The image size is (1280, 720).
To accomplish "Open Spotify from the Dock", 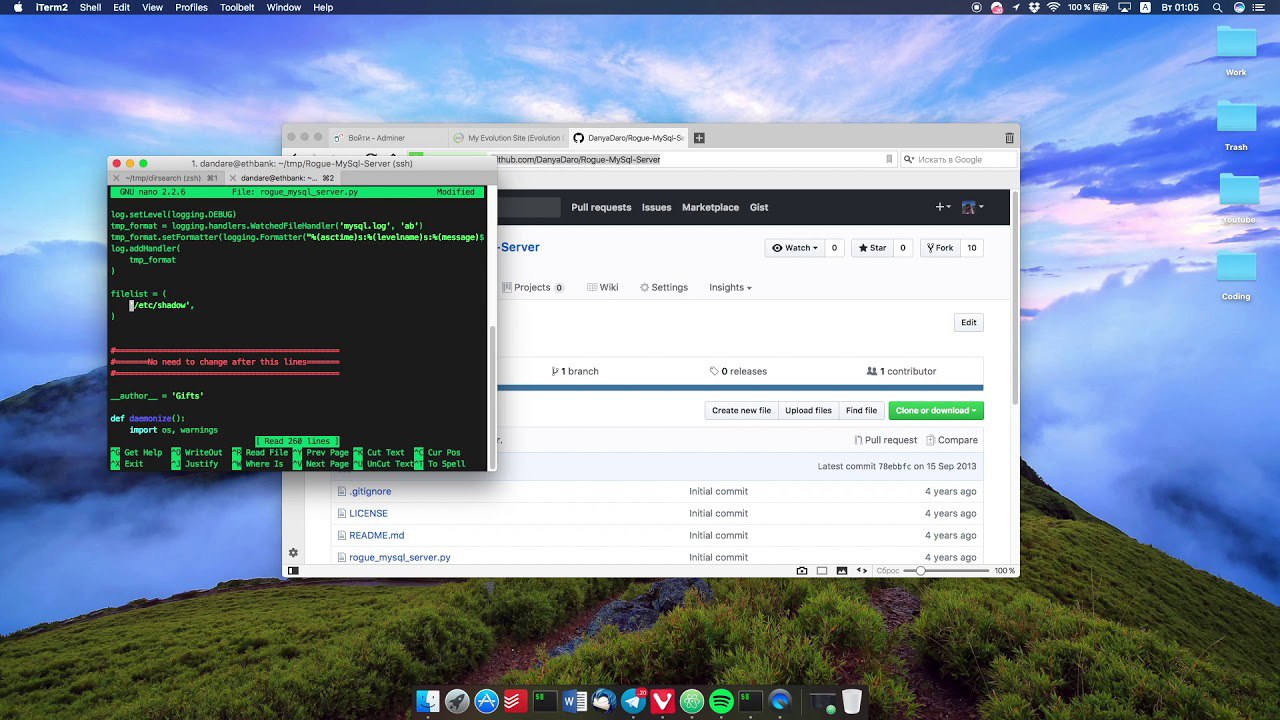I will point(721,702).
